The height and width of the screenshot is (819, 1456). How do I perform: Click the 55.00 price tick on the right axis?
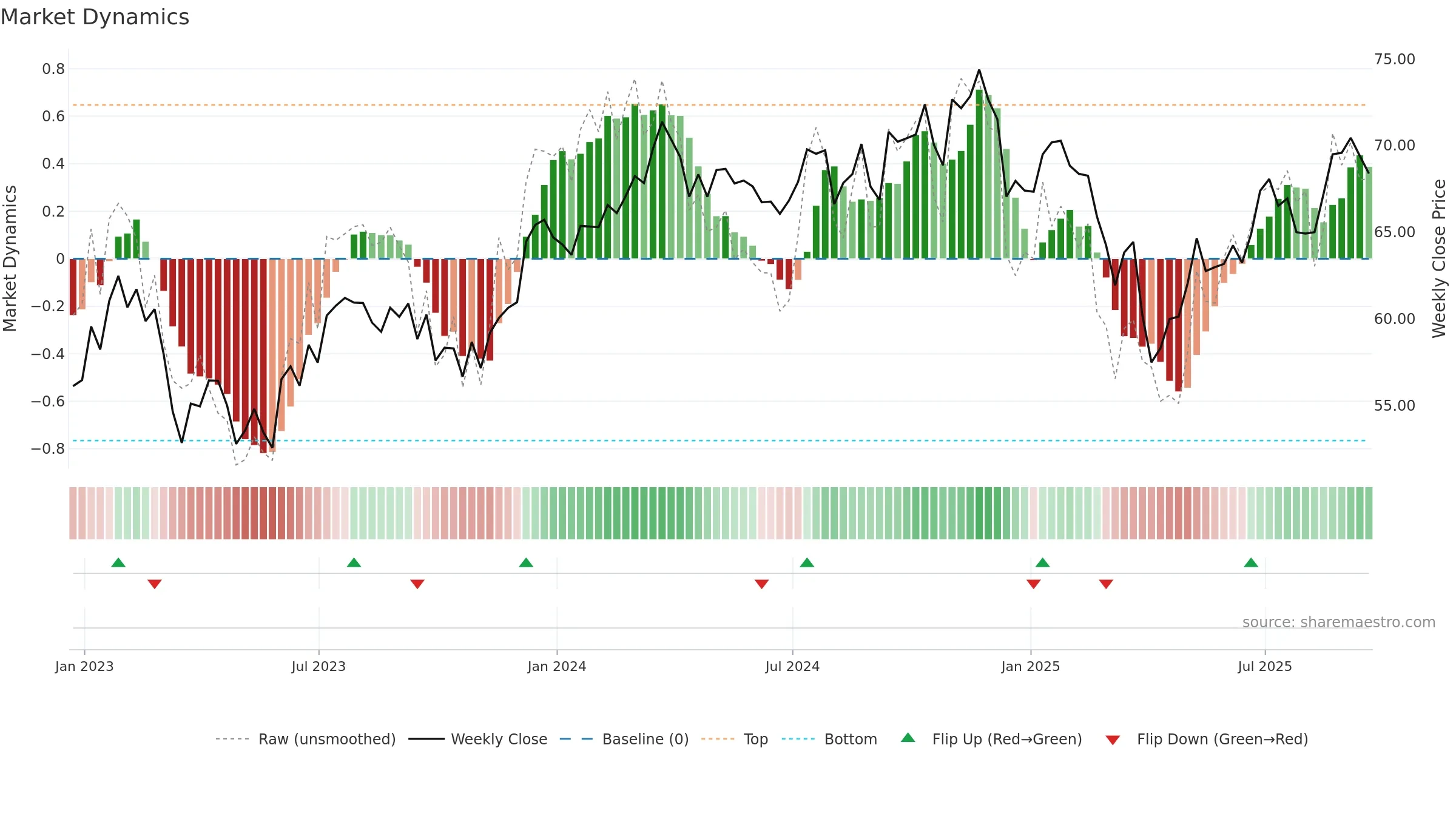coord(1395,406)
